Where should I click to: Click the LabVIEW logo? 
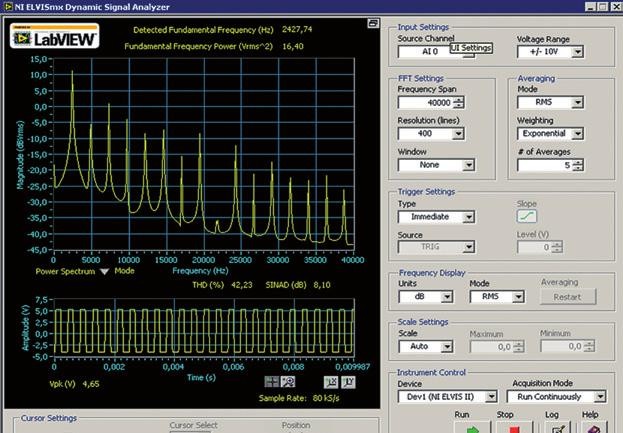click(x=54, y=36)
